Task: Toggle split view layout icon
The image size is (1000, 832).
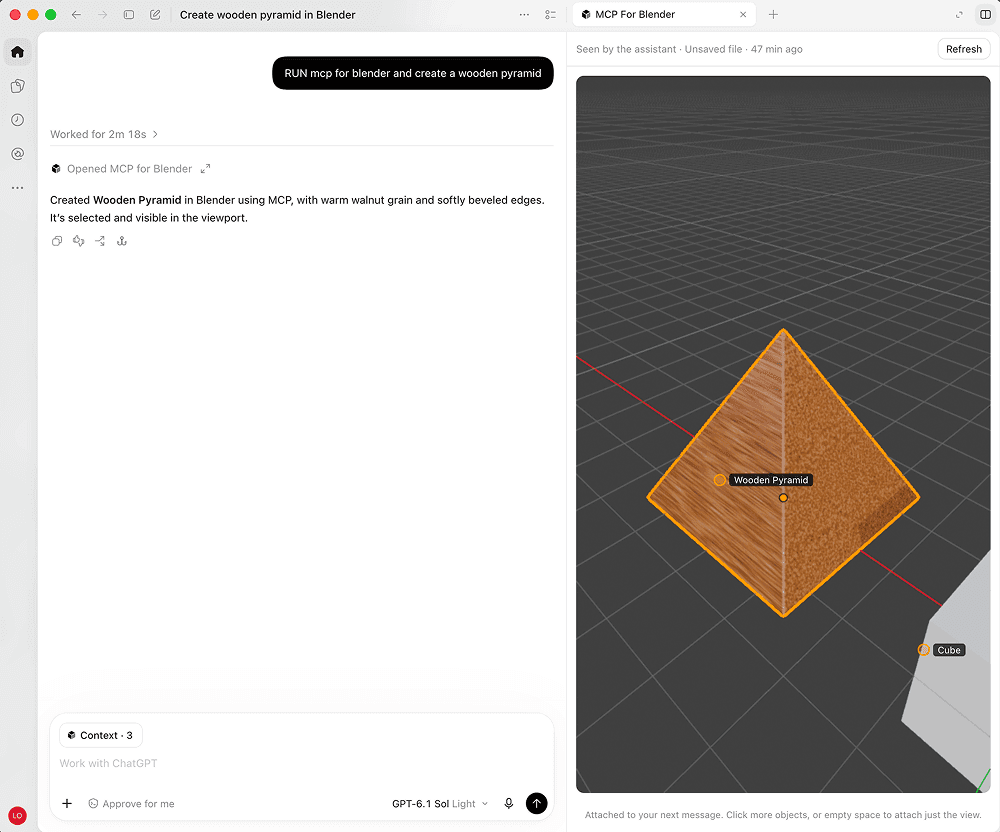Action: point(985,15)
